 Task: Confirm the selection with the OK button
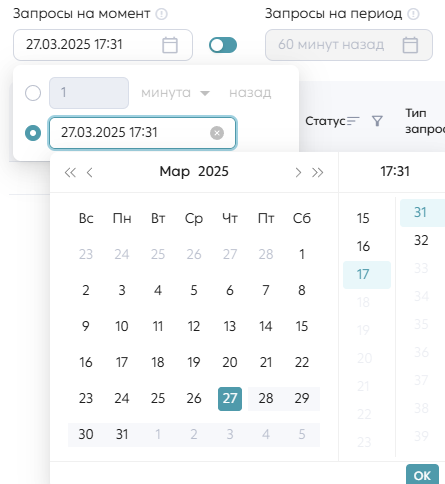[x=422, y=475]
